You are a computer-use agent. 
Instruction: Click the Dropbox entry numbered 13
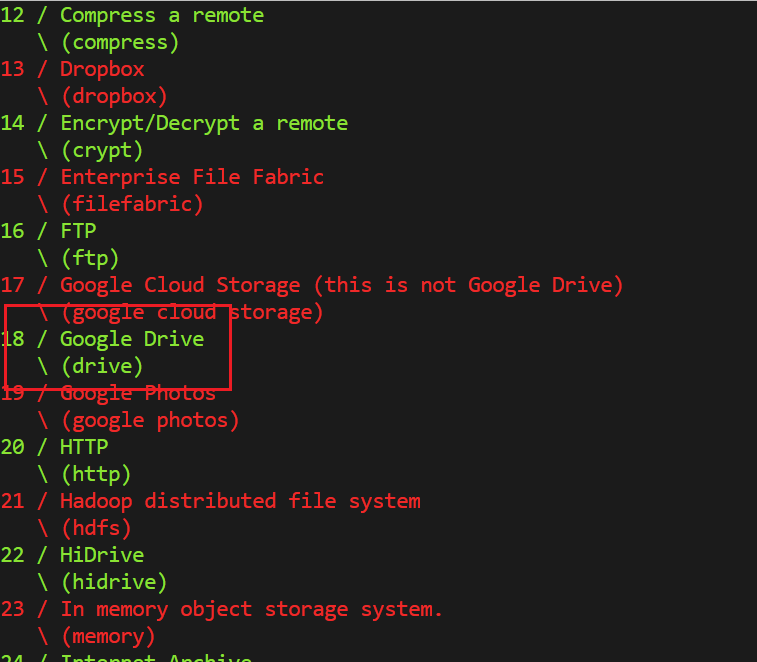tap(102, 69)
